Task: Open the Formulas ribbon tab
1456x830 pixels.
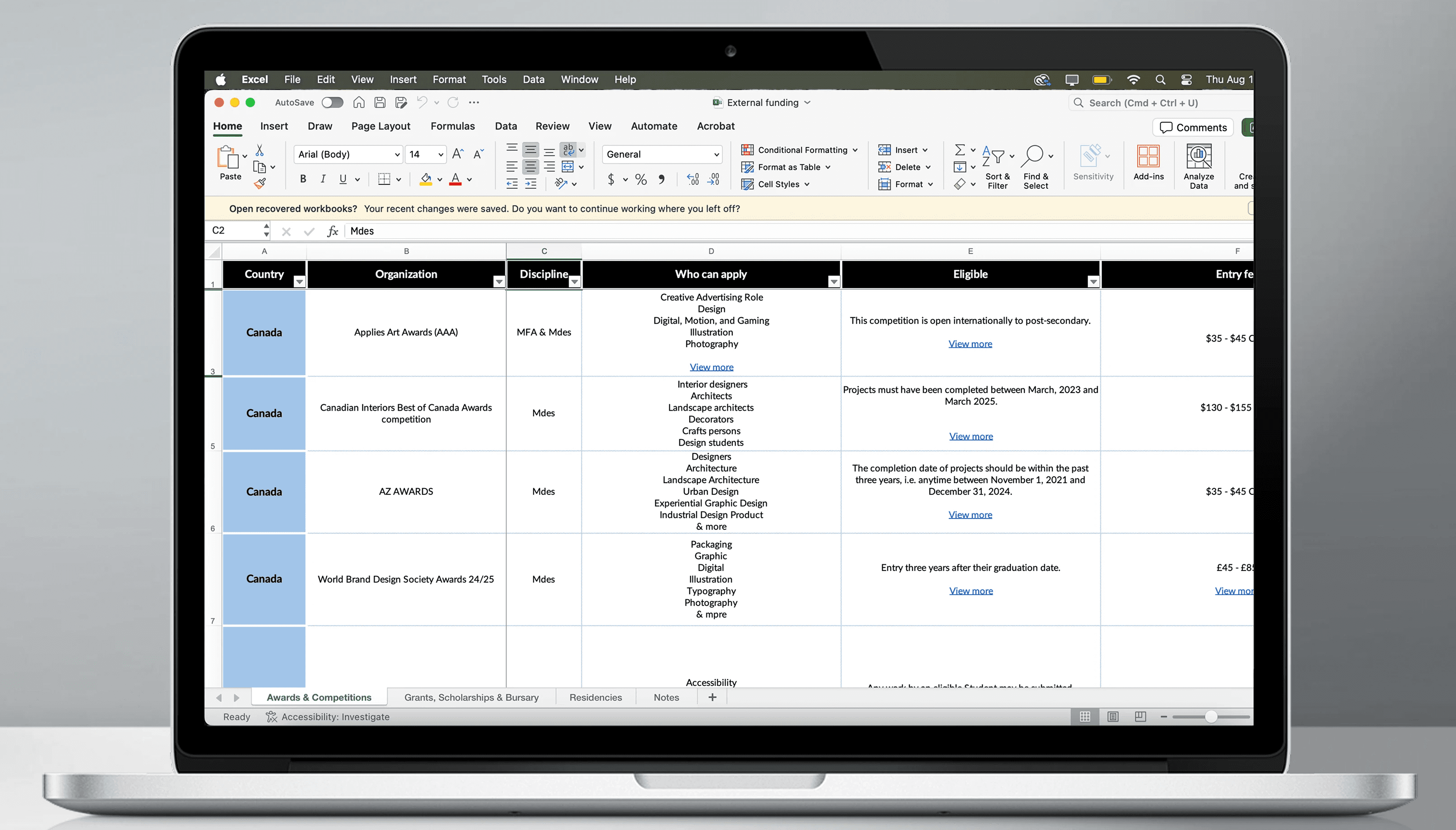Action: point(452,126)
